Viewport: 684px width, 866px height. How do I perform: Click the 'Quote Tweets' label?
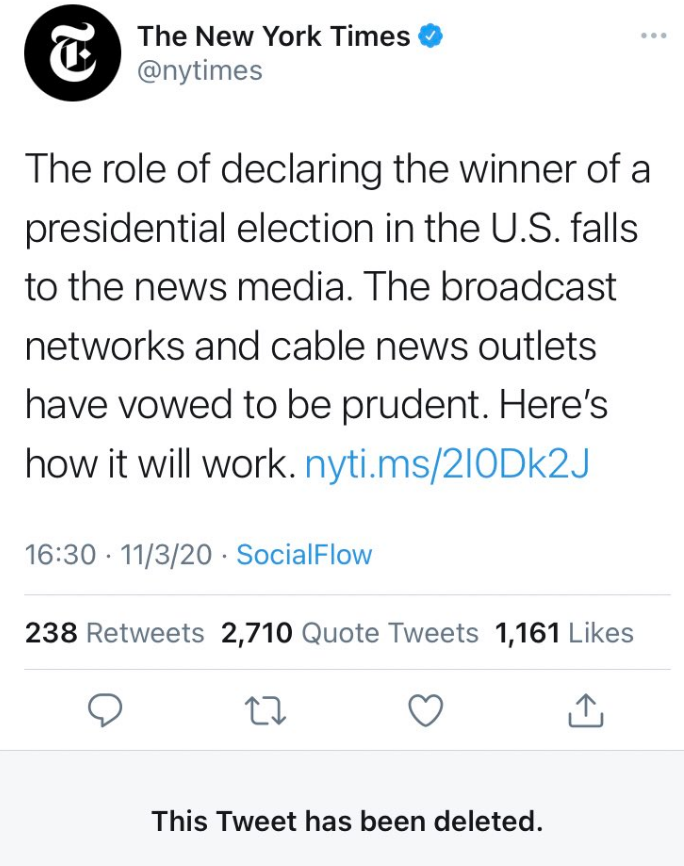click(x=390, y=633)
